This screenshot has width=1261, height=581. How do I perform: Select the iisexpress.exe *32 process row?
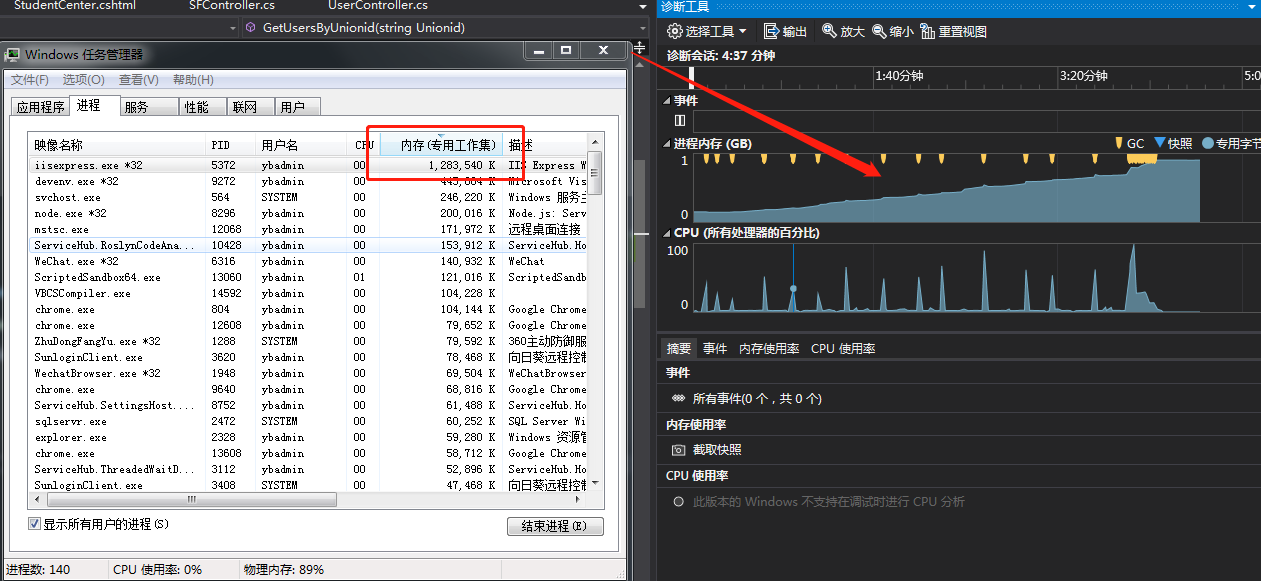(308, 165)
